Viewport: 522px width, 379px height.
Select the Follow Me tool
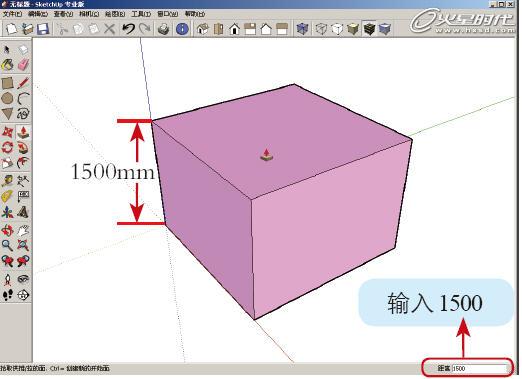[23, 147]
